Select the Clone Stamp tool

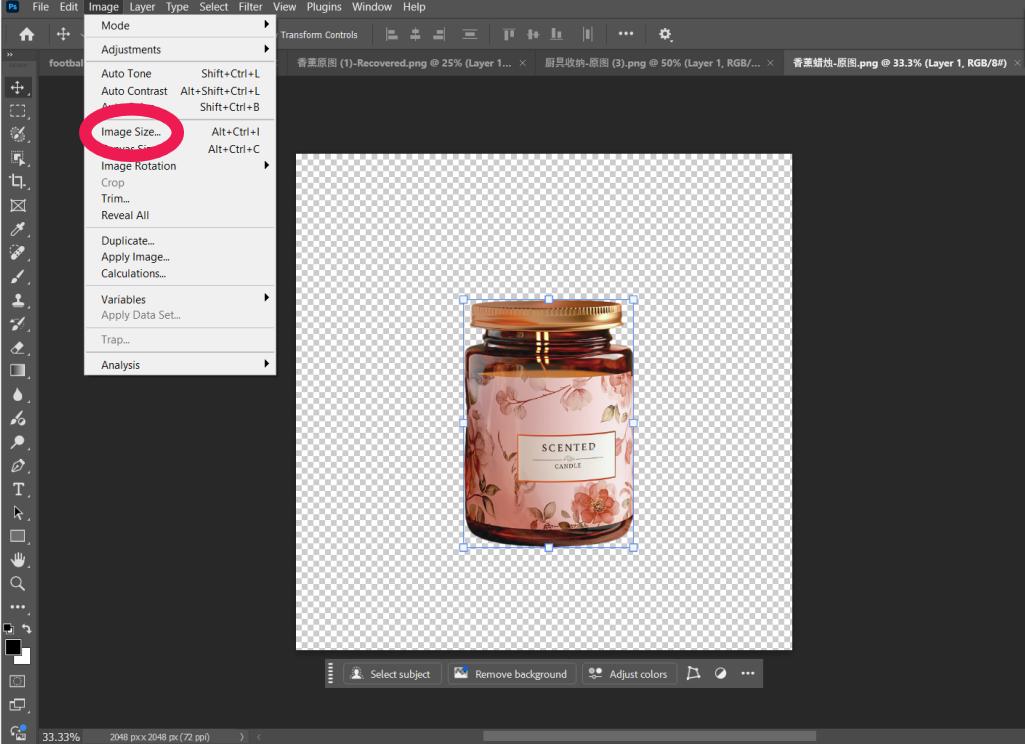pos(18,300)
